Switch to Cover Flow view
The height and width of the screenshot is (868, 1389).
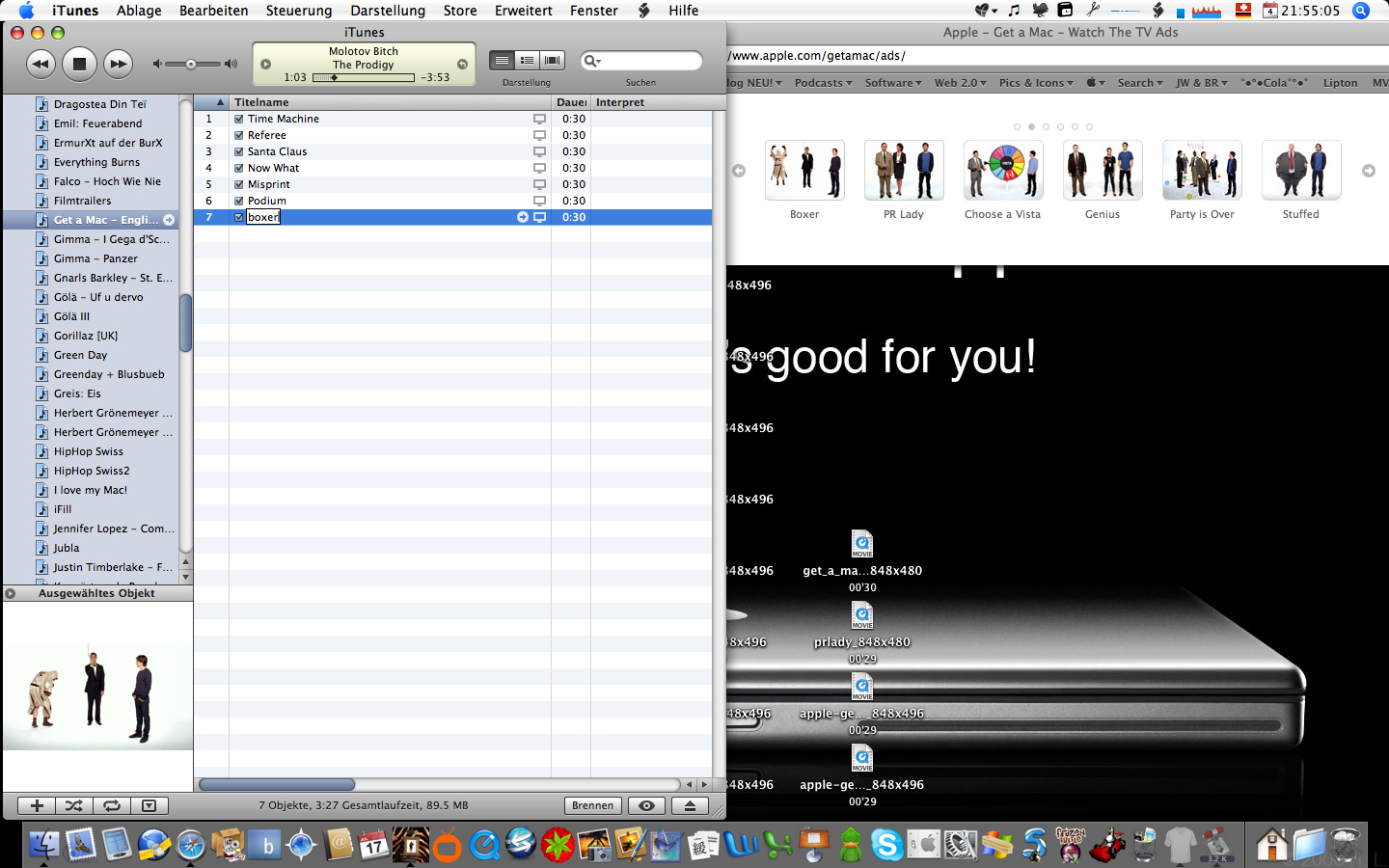[552, 60]
